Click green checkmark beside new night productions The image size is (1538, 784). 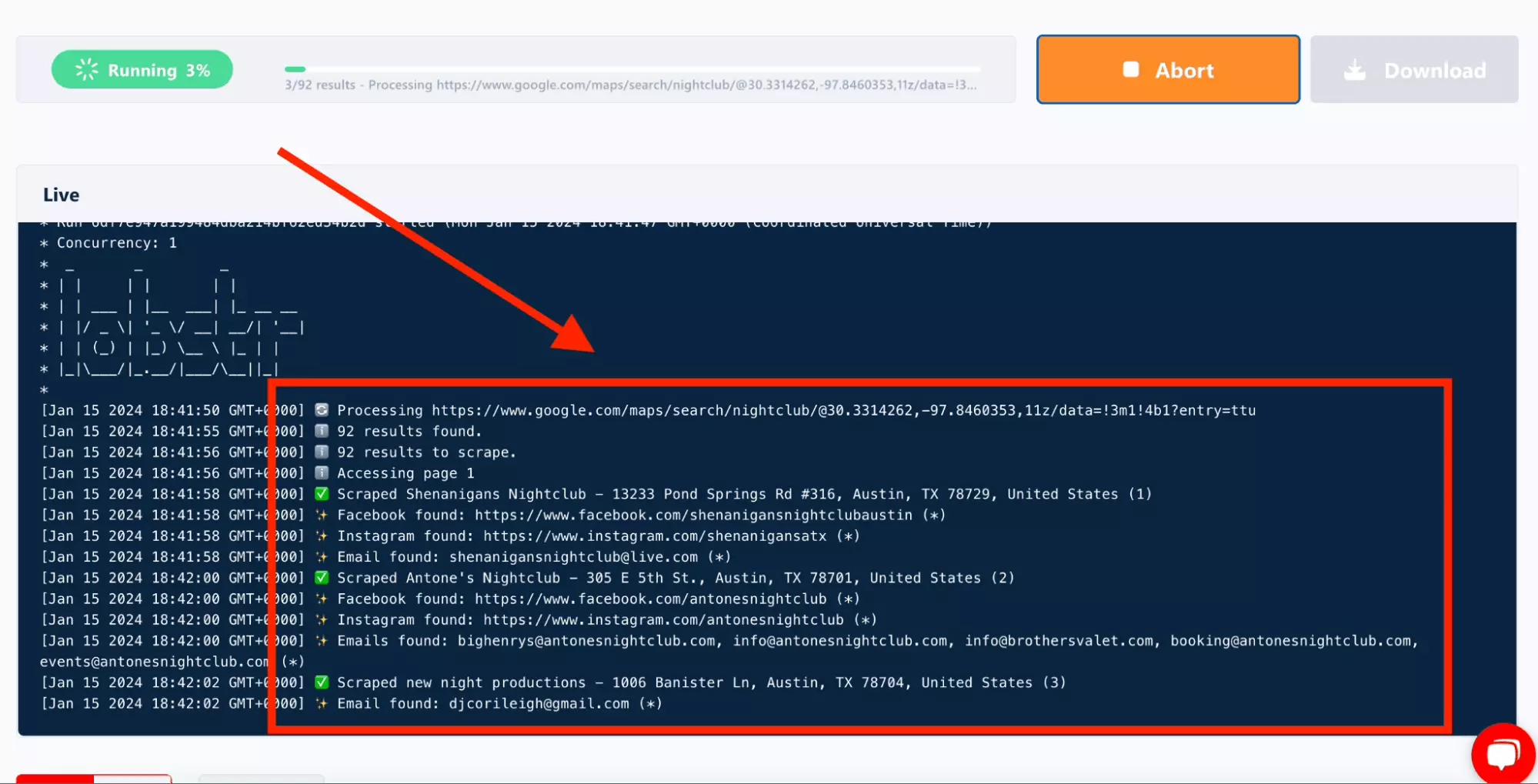322,682
